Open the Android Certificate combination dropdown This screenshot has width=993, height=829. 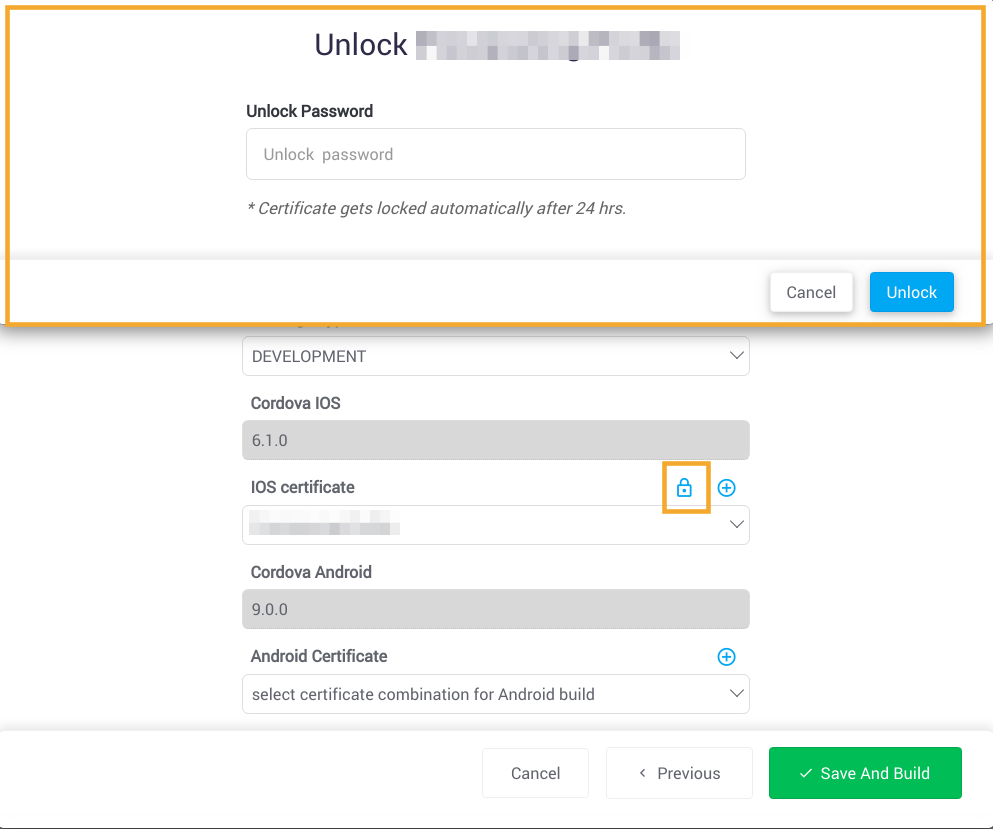(x=496, y=694)
